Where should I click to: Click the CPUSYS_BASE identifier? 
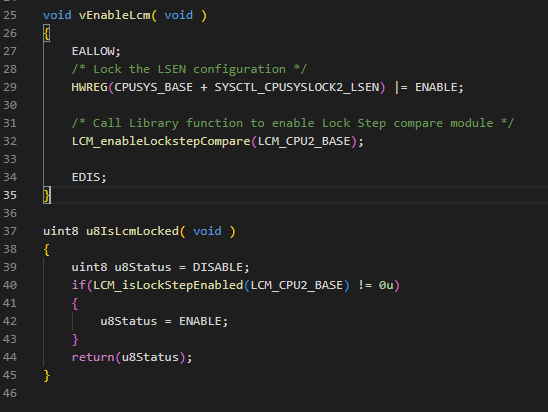[x=153, y=87]
